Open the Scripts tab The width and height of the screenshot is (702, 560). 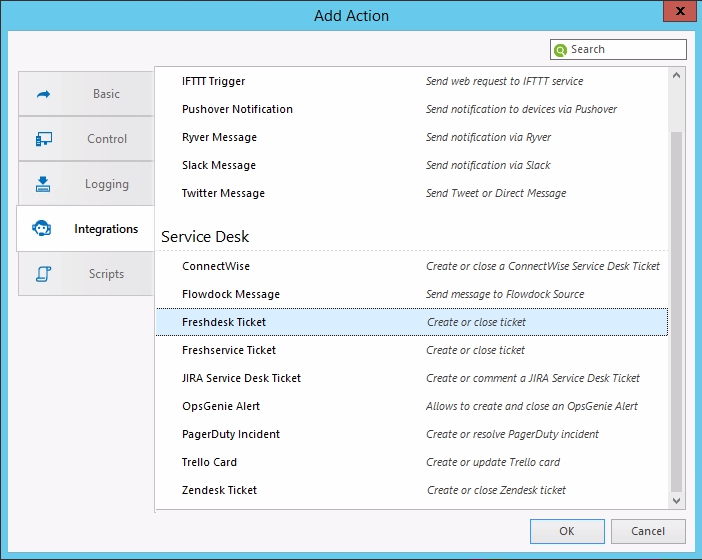click(x=86, y=274)
